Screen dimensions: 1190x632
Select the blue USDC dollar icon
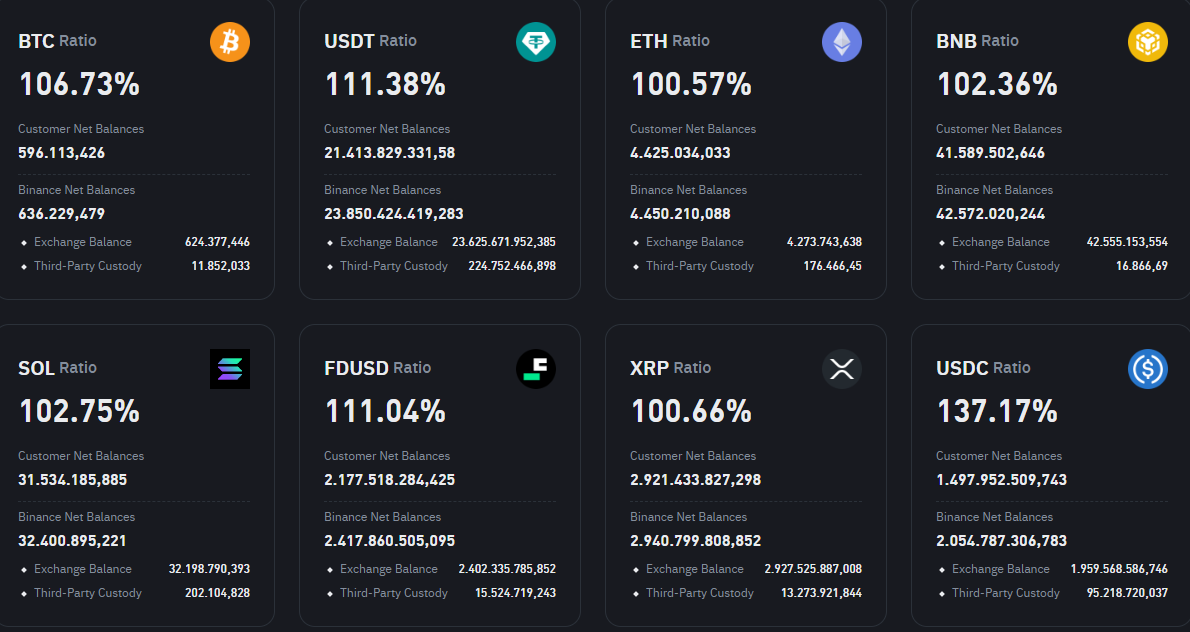(1148, 369)
